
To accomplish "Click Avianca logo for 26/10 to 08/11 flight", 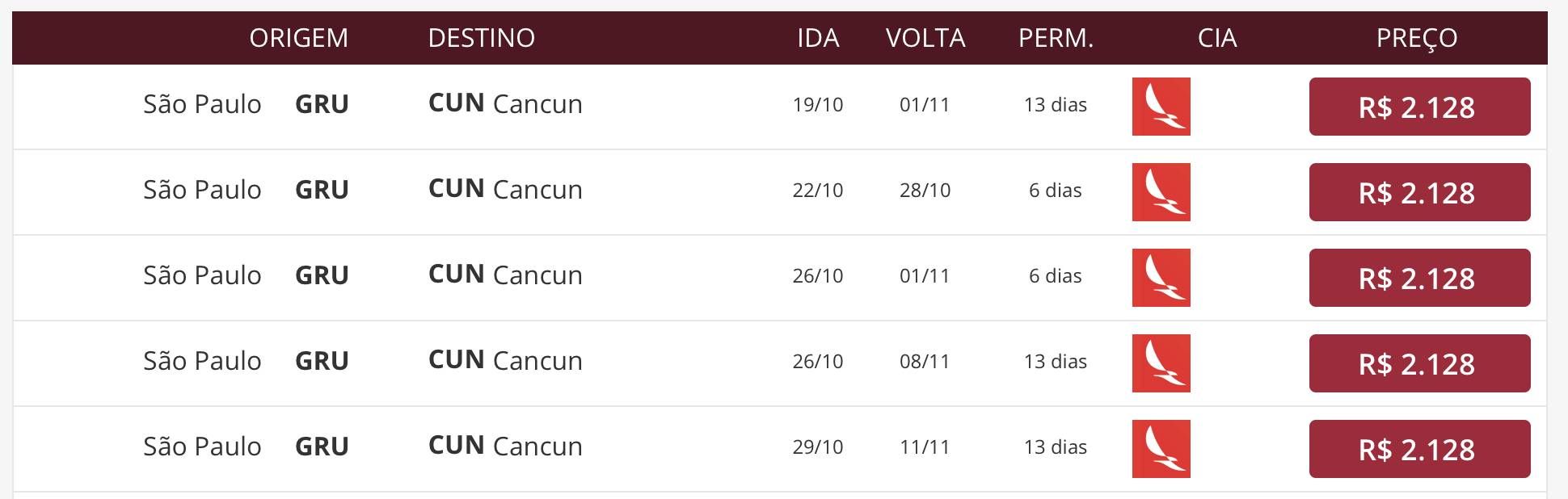I will [1161, 363].
